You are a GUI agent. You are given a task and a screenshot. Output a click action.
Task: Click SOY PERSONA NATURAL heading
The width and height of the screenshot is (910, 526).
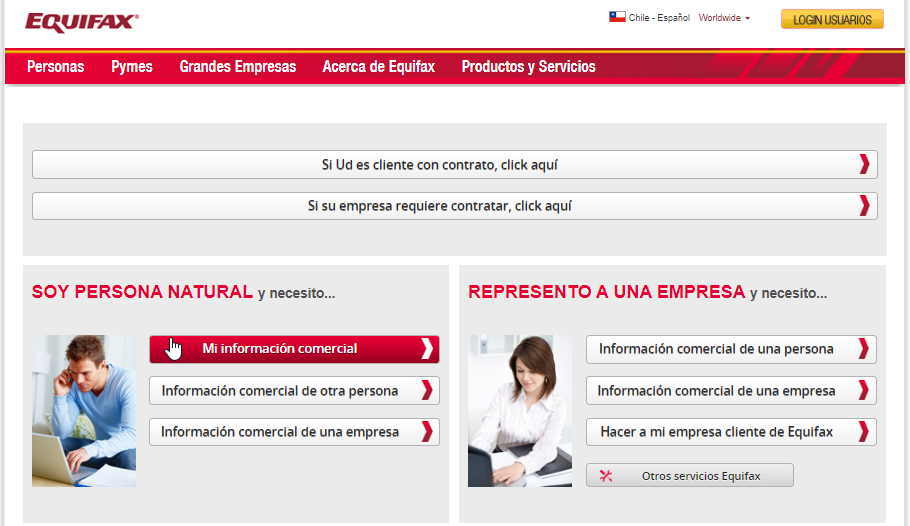tap(142, 291)
